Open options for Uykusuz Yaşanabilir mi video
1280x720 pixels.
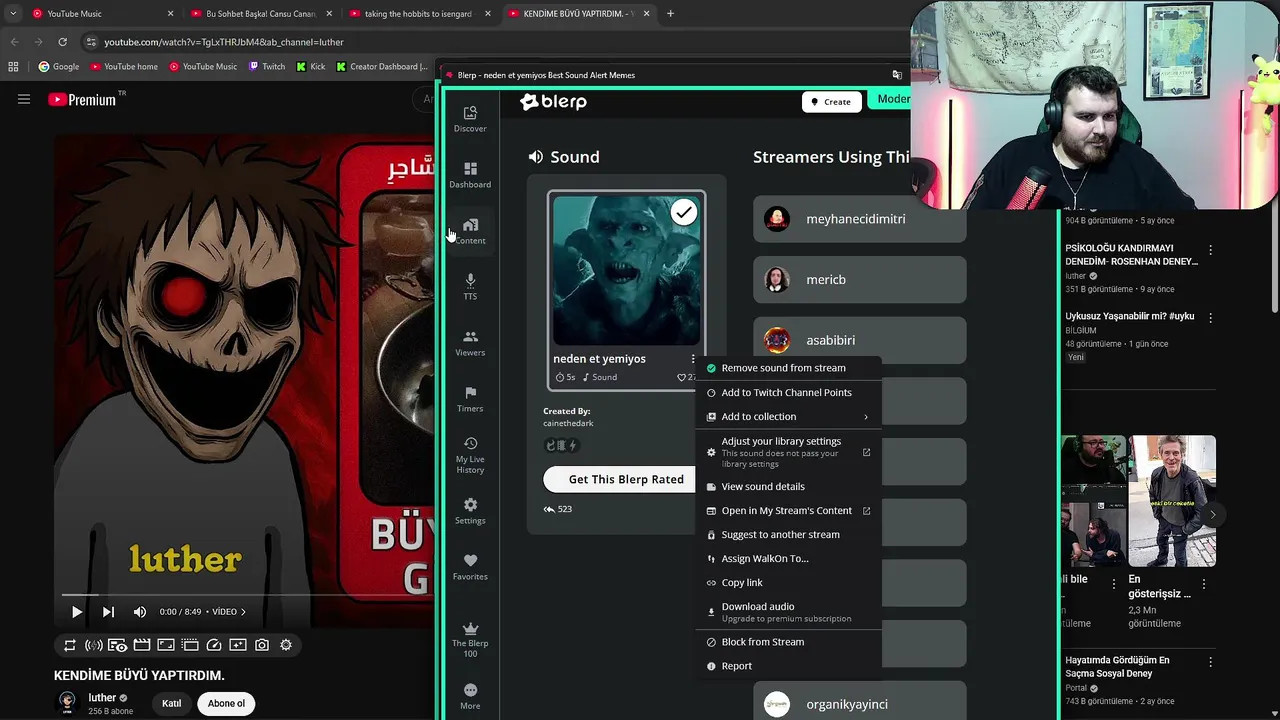1210,318
